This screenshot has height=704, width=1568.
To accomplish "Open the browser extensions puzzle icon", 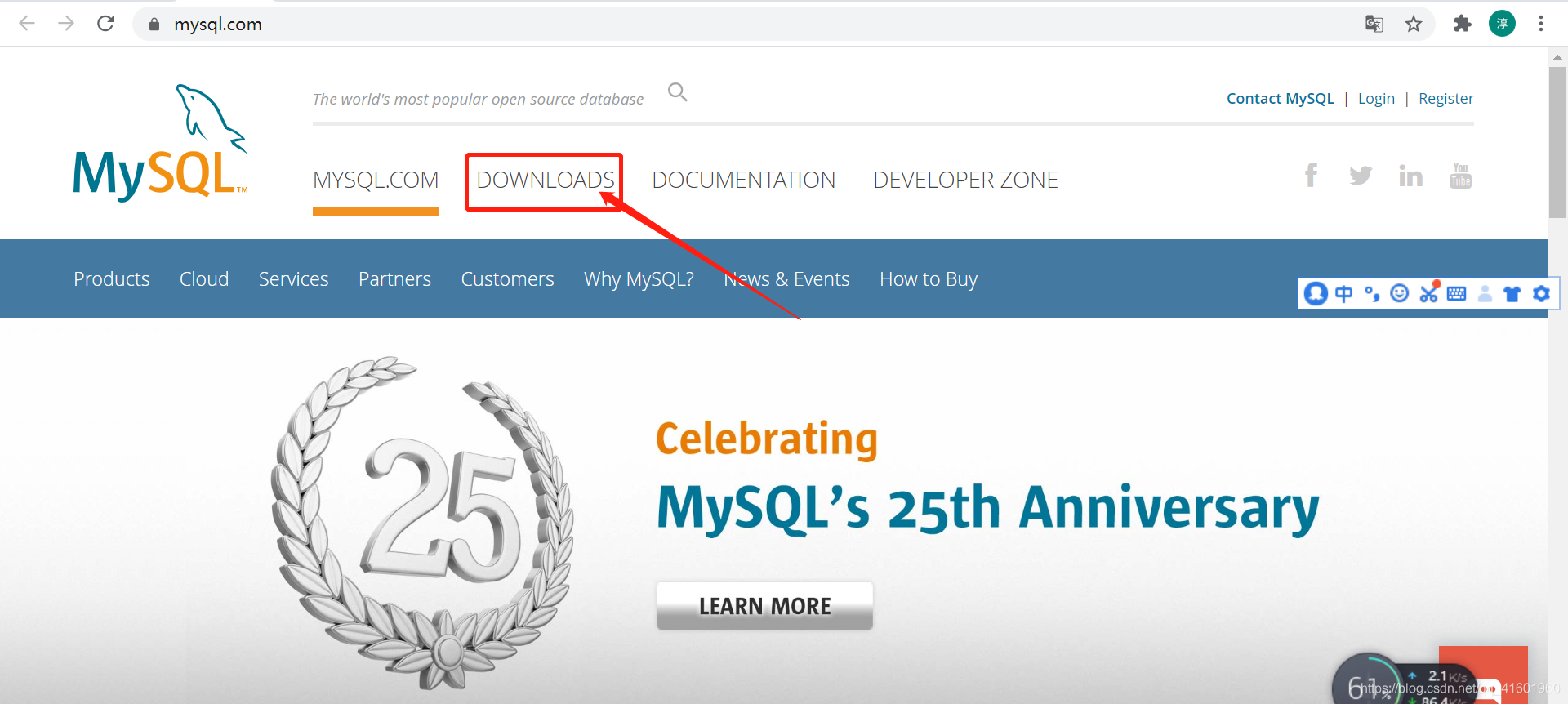I will [x=1463, y=24].
